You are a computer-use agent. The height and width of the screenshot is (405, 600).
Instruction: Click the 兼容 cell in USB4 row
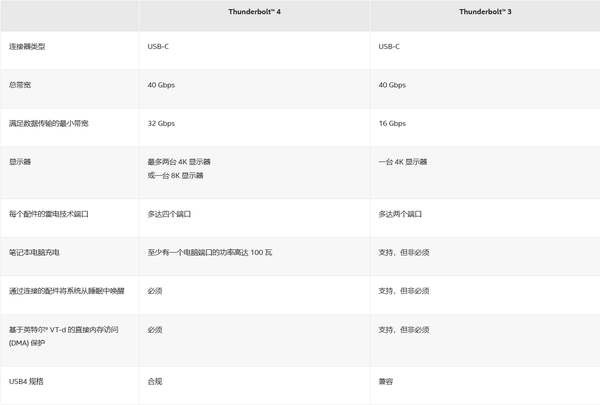[x=386, y=381]
